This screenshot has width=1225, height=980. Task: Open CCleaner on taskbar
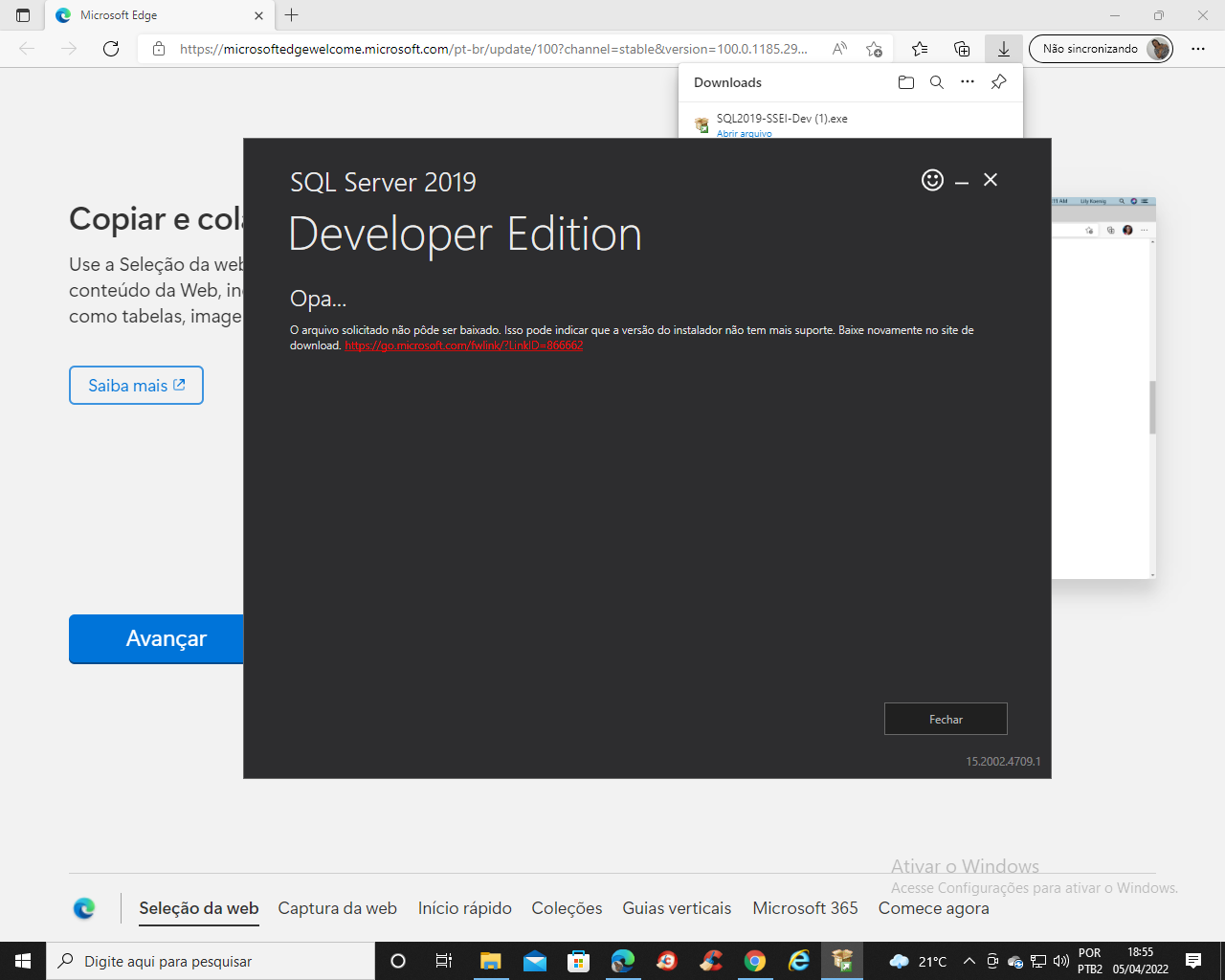711,961
